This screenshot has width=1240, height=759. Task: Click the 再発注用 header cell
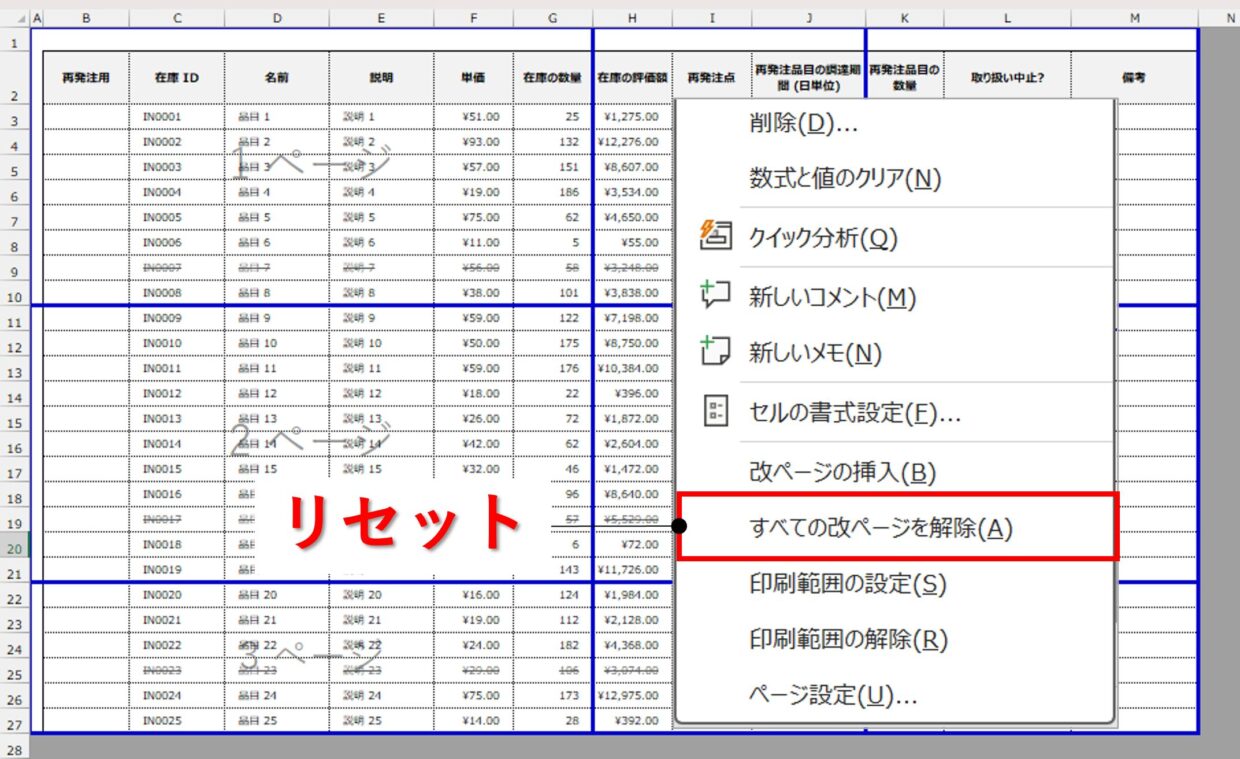86,78
